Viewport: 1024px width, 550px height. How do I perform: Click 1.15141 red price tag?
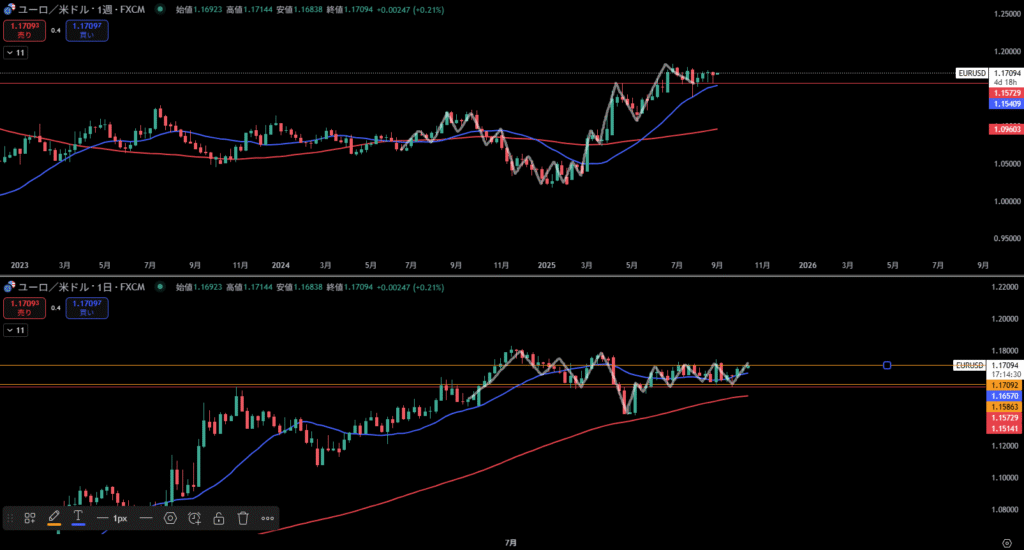pyautogui.click(x=1004, y=429)
